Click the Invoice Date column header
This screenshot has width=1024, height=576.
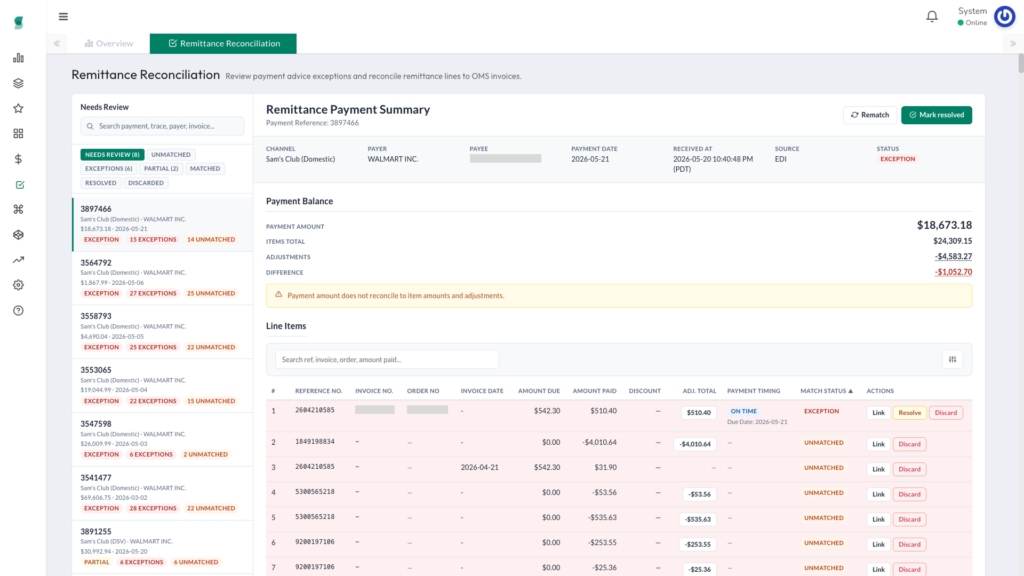point(482,391)
